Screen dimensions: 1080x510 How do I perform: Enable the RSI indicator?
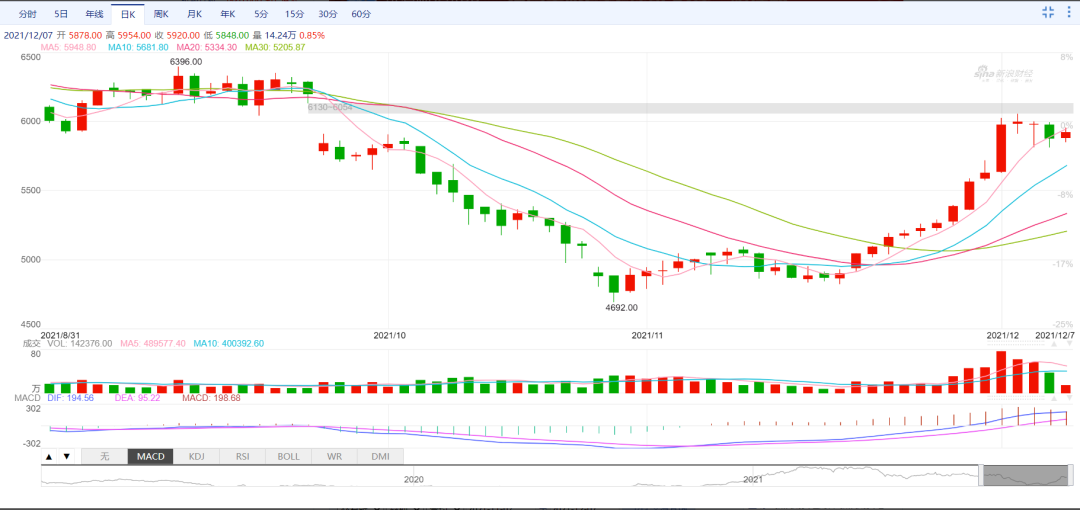pos(242,456)
